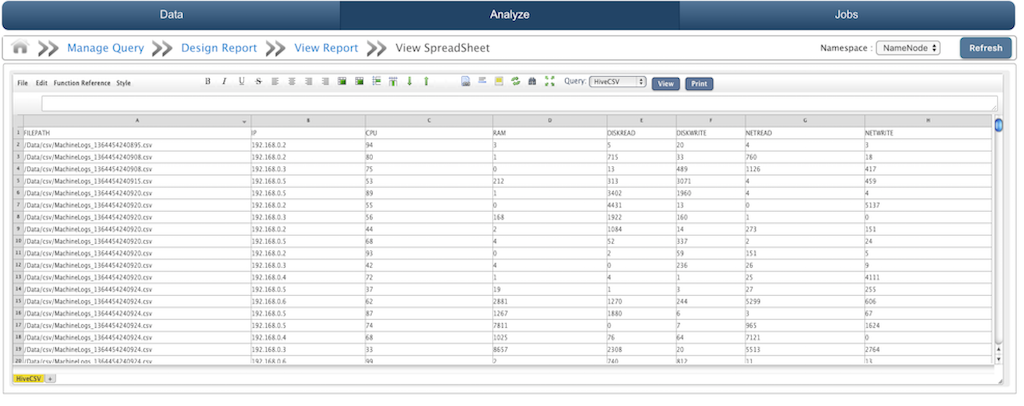Click the scrollbar down arrow
This screenshot has height=406, width=1024.
tap(999, 359)
